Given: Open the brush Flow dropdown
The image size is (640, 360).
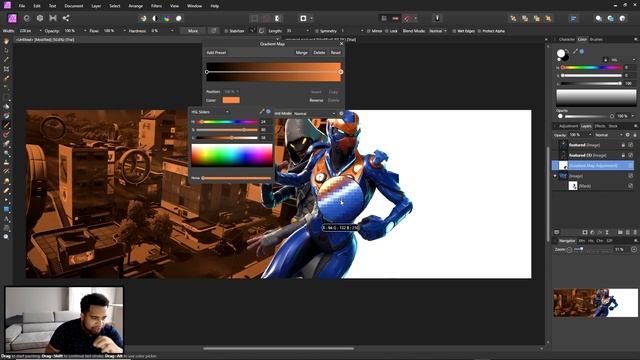Looking at the screenshot, I should pos(124,31).
